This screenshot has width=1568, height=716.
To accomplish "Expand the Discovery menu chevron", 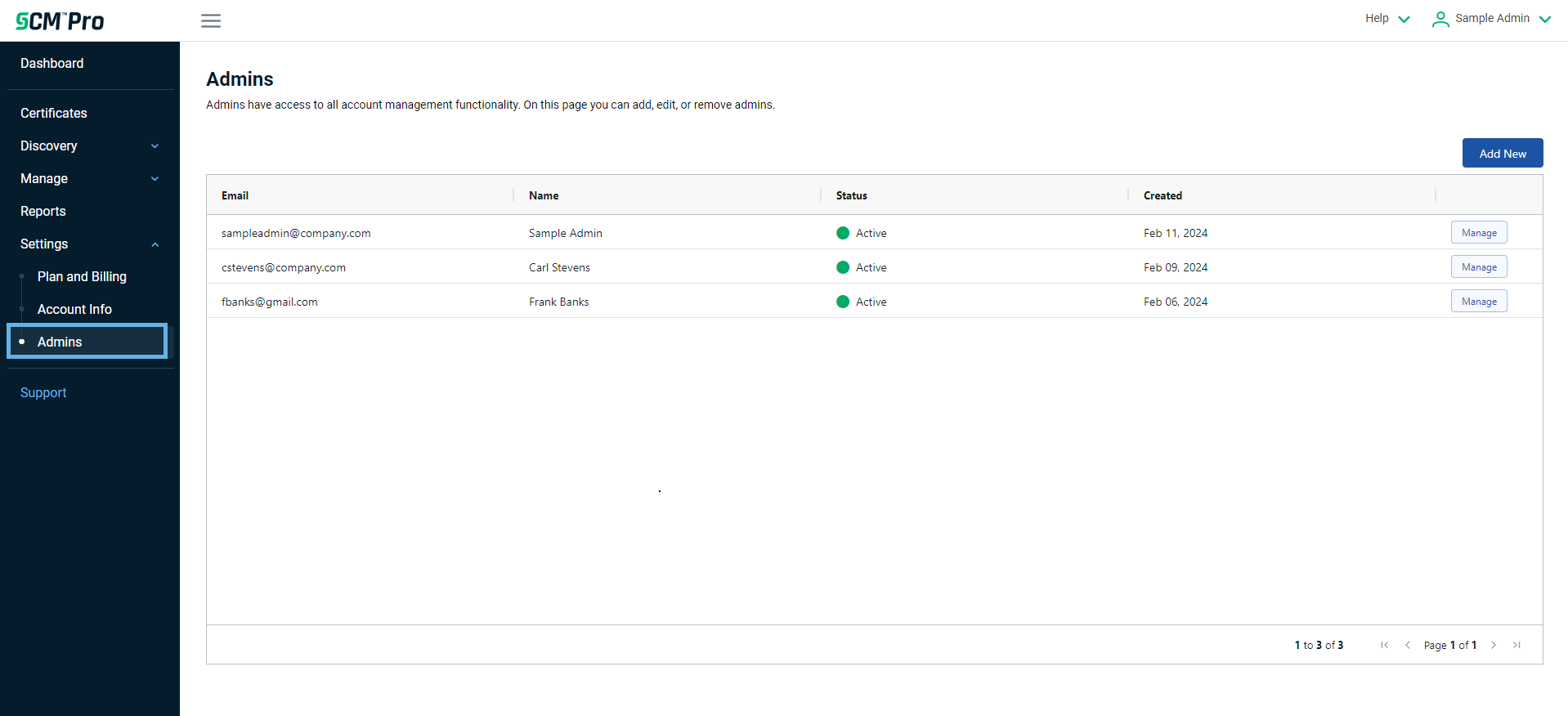I will coord(155,146).
